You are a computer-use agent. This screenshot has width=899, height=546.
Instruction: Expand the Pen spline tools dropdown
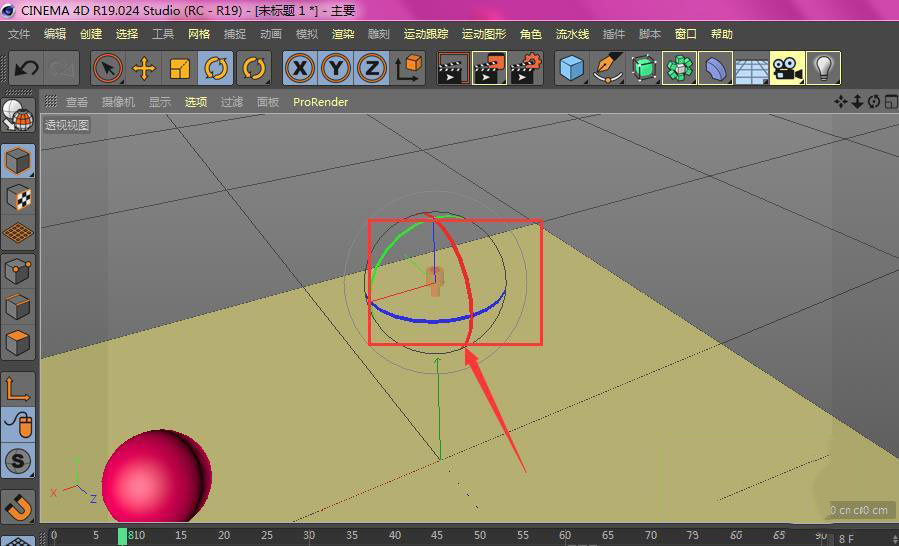[608, 69]
